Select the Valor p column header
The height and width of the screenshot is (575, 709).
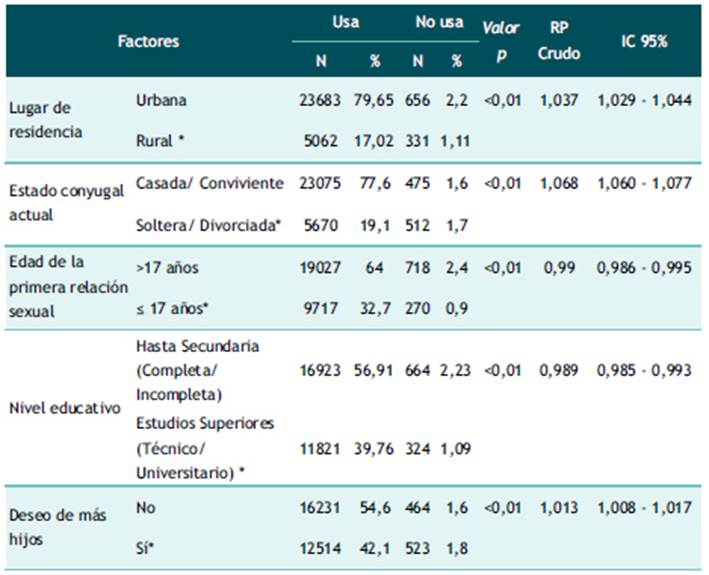pyautogui.click(x=501, y=41)
